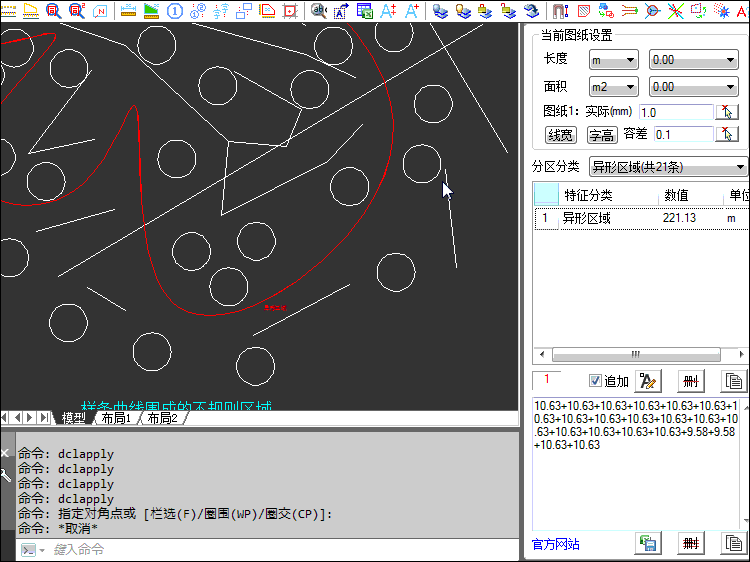Viewport: 750px width, 562px height.
Task: Toggle the 追加 checkbox
Action: tap(596, 381)
